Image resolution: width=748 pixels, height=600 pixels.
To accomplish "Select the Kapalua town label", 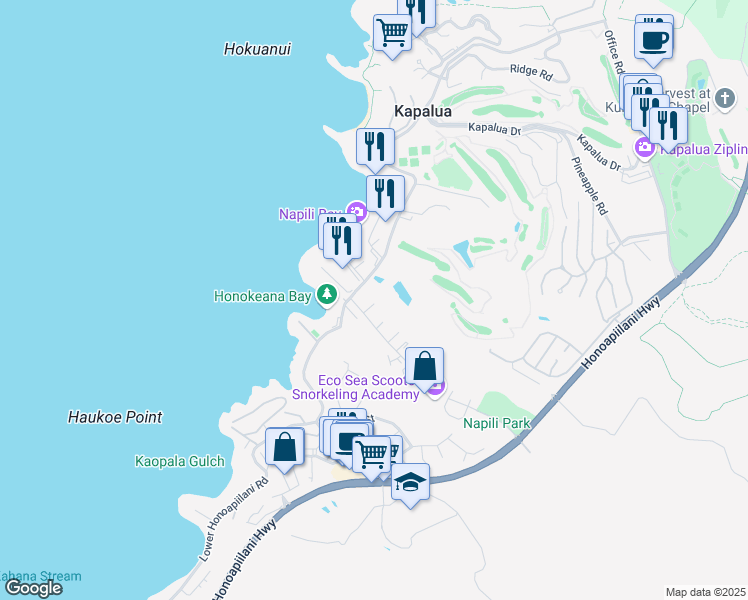I will (x=424, y=112).
